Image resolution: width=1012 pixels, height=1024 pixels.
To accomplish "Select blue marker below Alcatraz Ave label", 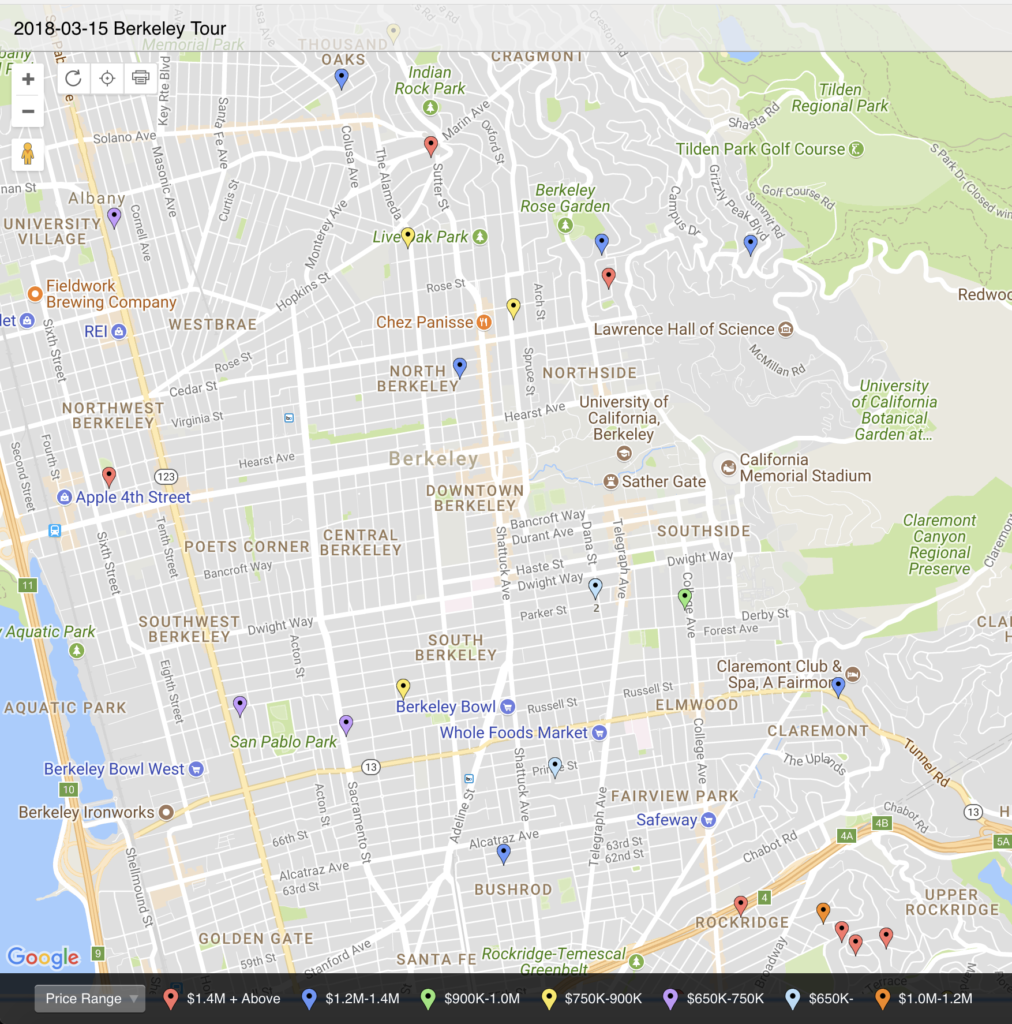I will [x=503, y=854].
